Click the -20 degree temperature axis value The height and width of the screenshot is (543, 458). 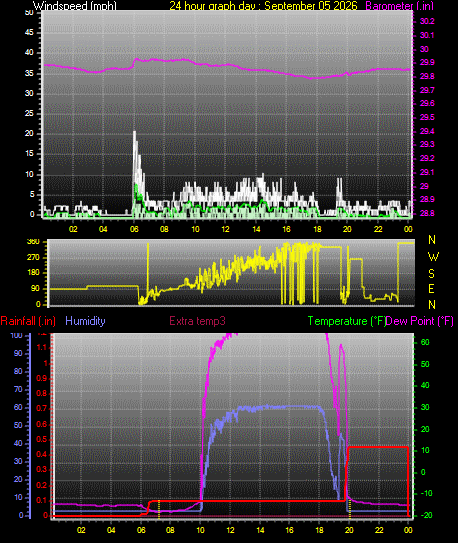point(426,516)
